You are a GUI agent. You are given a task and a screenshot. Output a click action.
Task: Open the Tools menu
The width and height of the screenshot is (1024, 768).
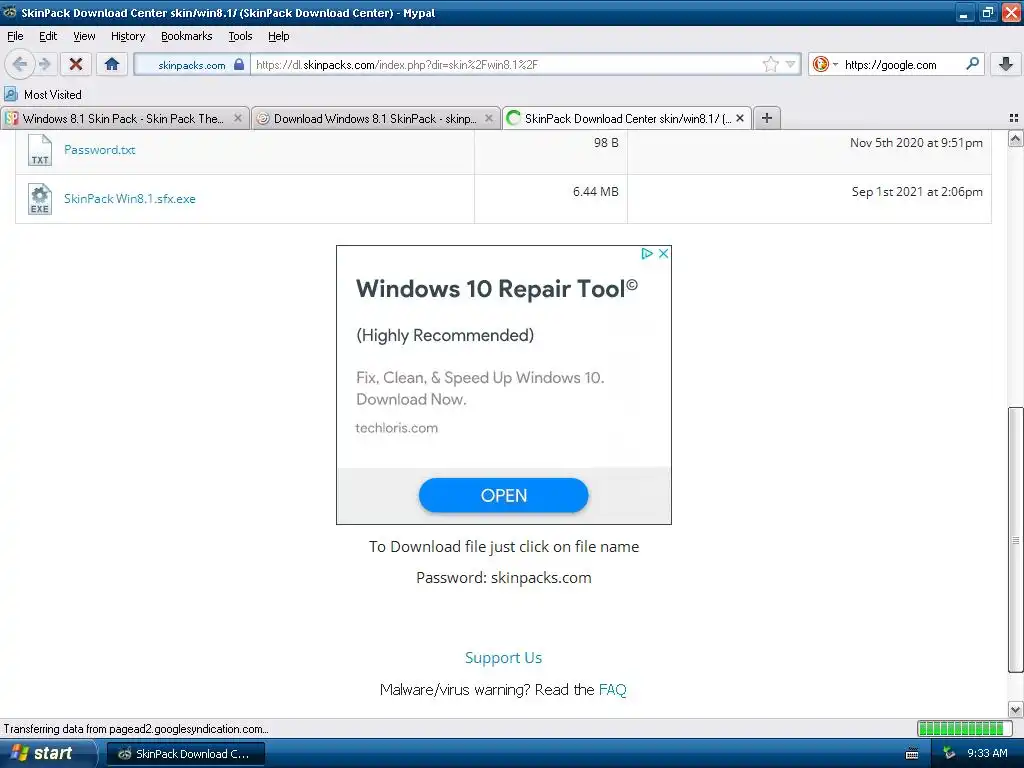coord(240,36)
